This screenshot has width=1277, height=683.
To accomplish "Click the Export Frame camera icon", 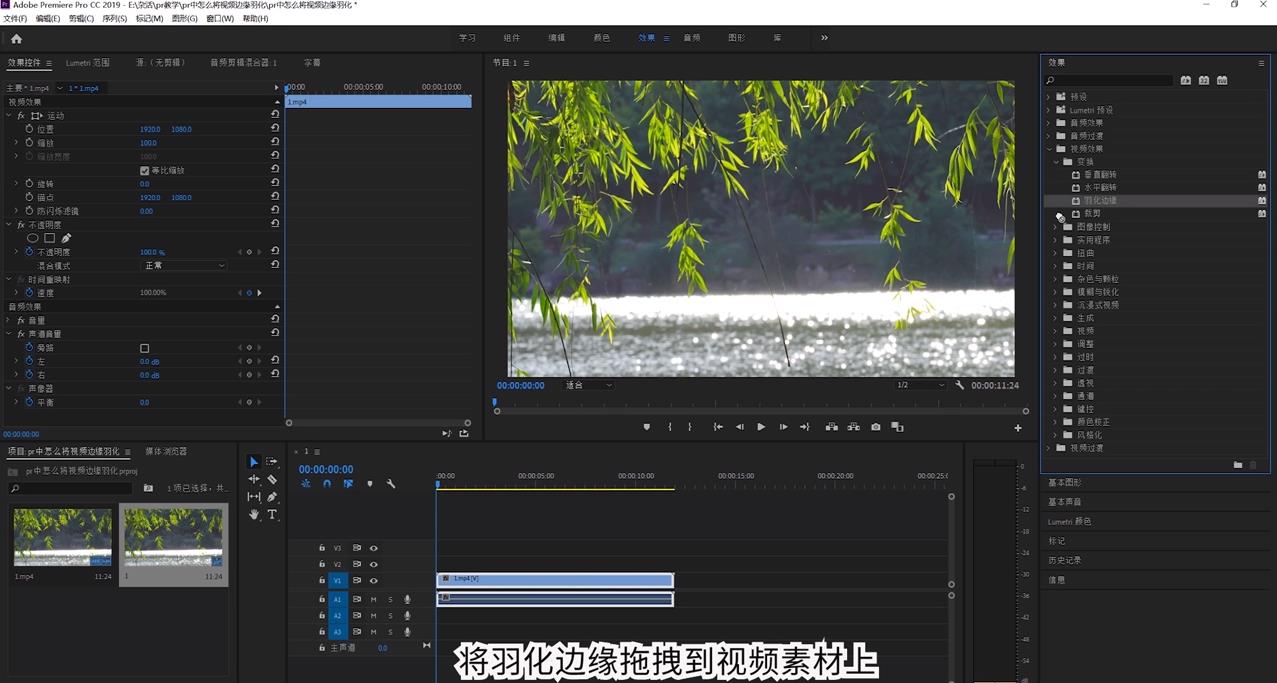I will pos(875,427).
